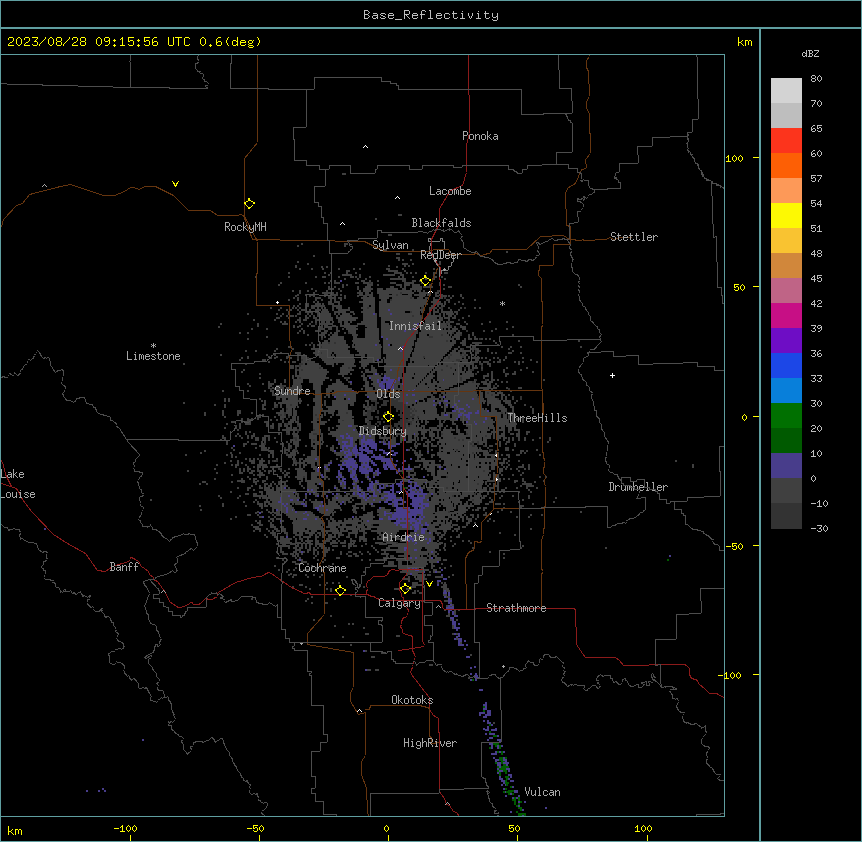Click the 2023/08/28 09:15:56 UTC timestamp
This screenshot has width=862, height=842.
99,42
